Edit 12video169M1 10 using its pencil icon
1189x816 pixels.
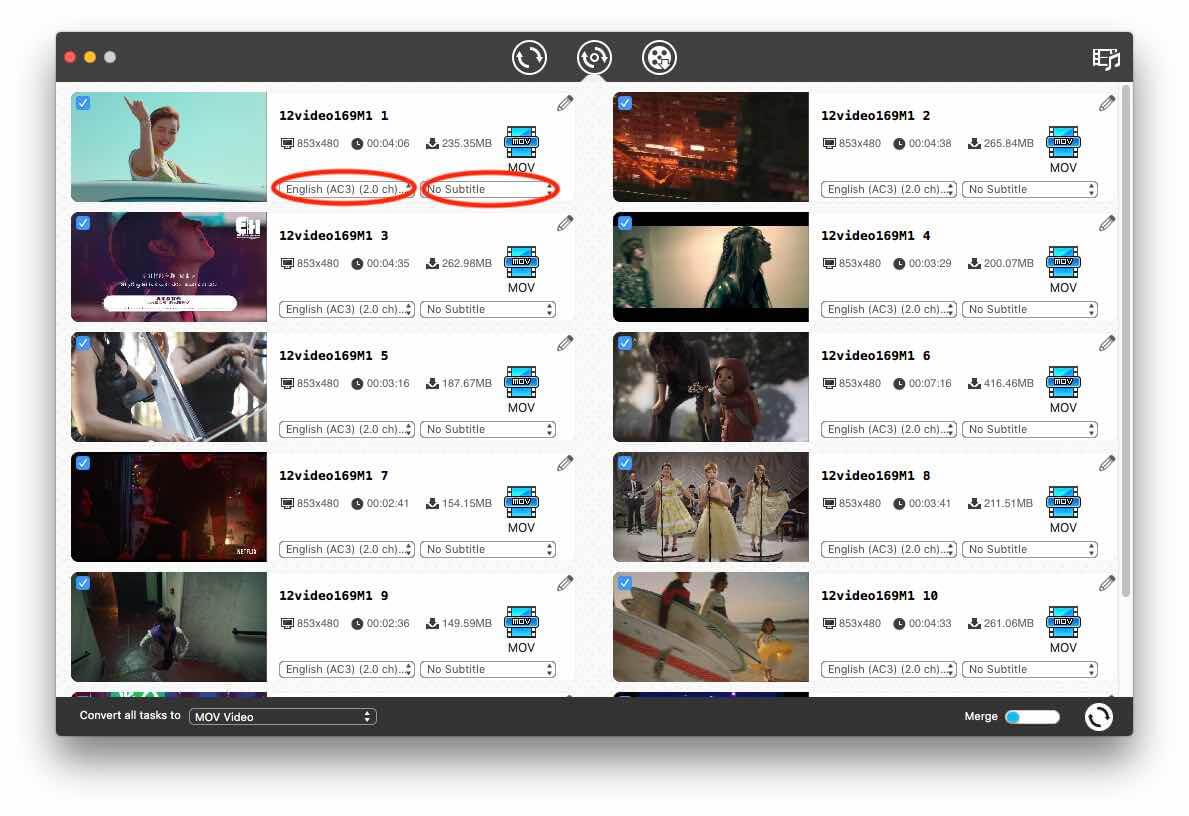point(1107,582)
